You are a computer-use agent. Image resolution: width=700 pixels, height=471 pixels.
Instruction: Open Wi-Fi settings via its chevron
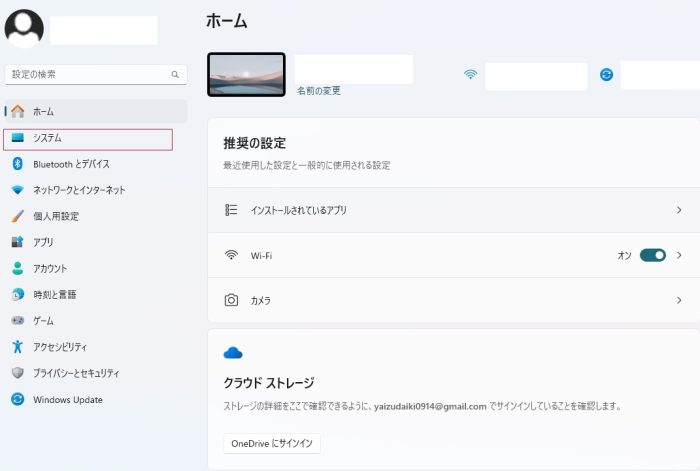(679, 255)
